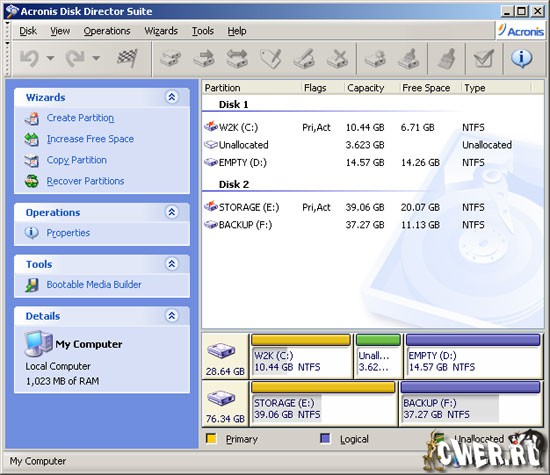Click the Resize partition toolbar icon
This screenshot has width=550, height=475.
click(237, 58)
